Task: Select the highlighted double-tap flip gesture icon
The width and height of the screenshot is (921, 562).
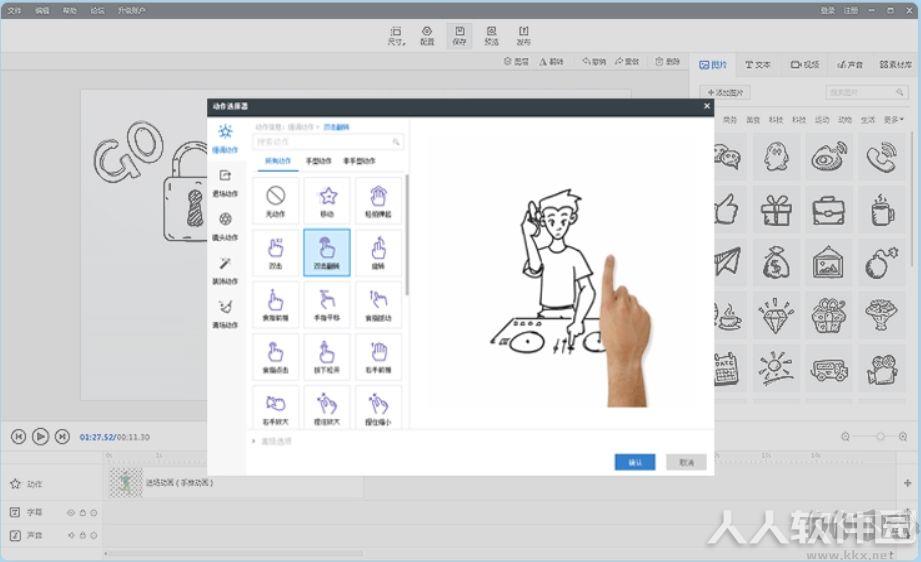Action: pos(327,253)
